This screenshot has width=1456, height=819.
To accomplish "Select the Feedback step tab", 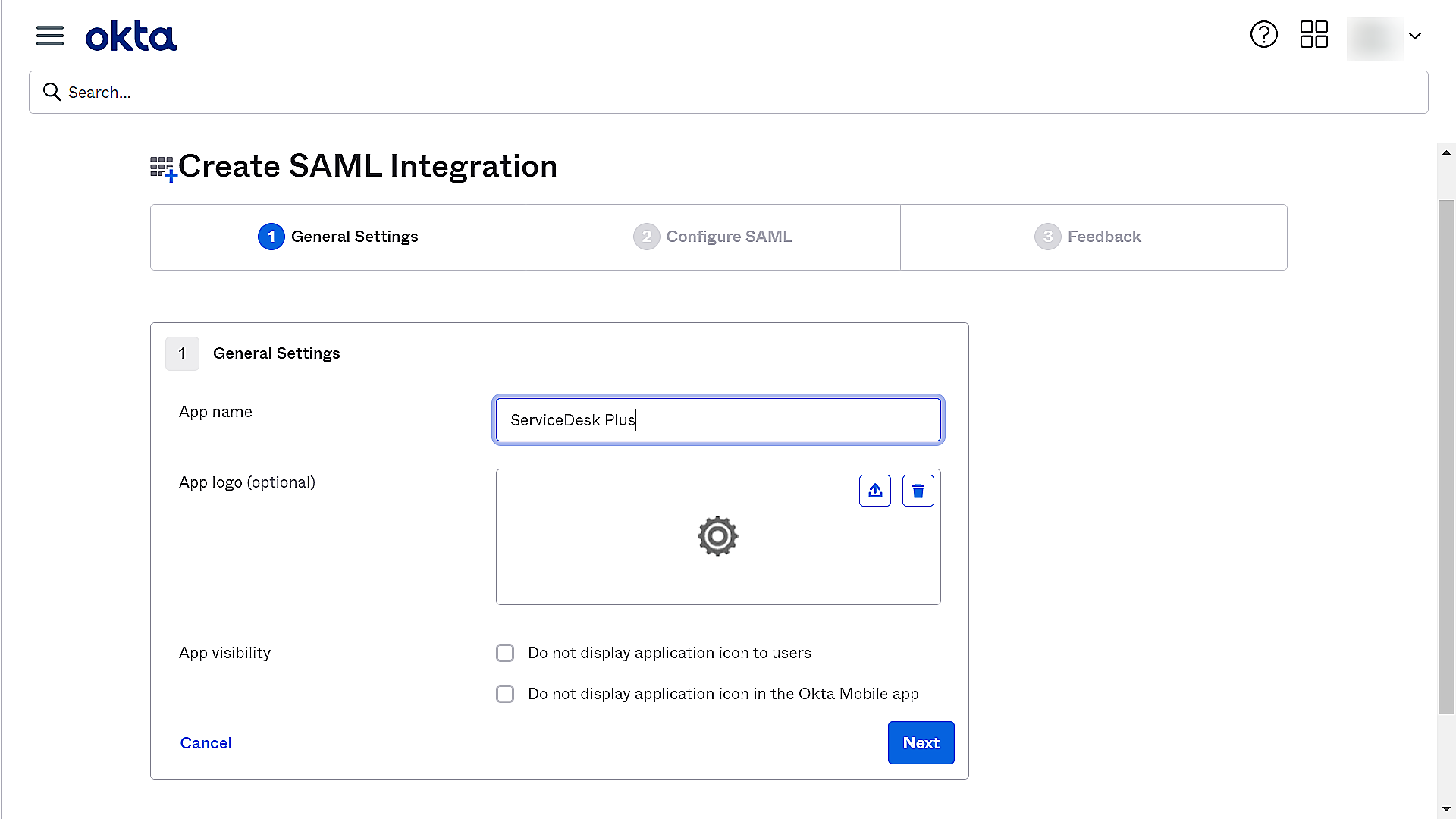I will (1094, 237).
